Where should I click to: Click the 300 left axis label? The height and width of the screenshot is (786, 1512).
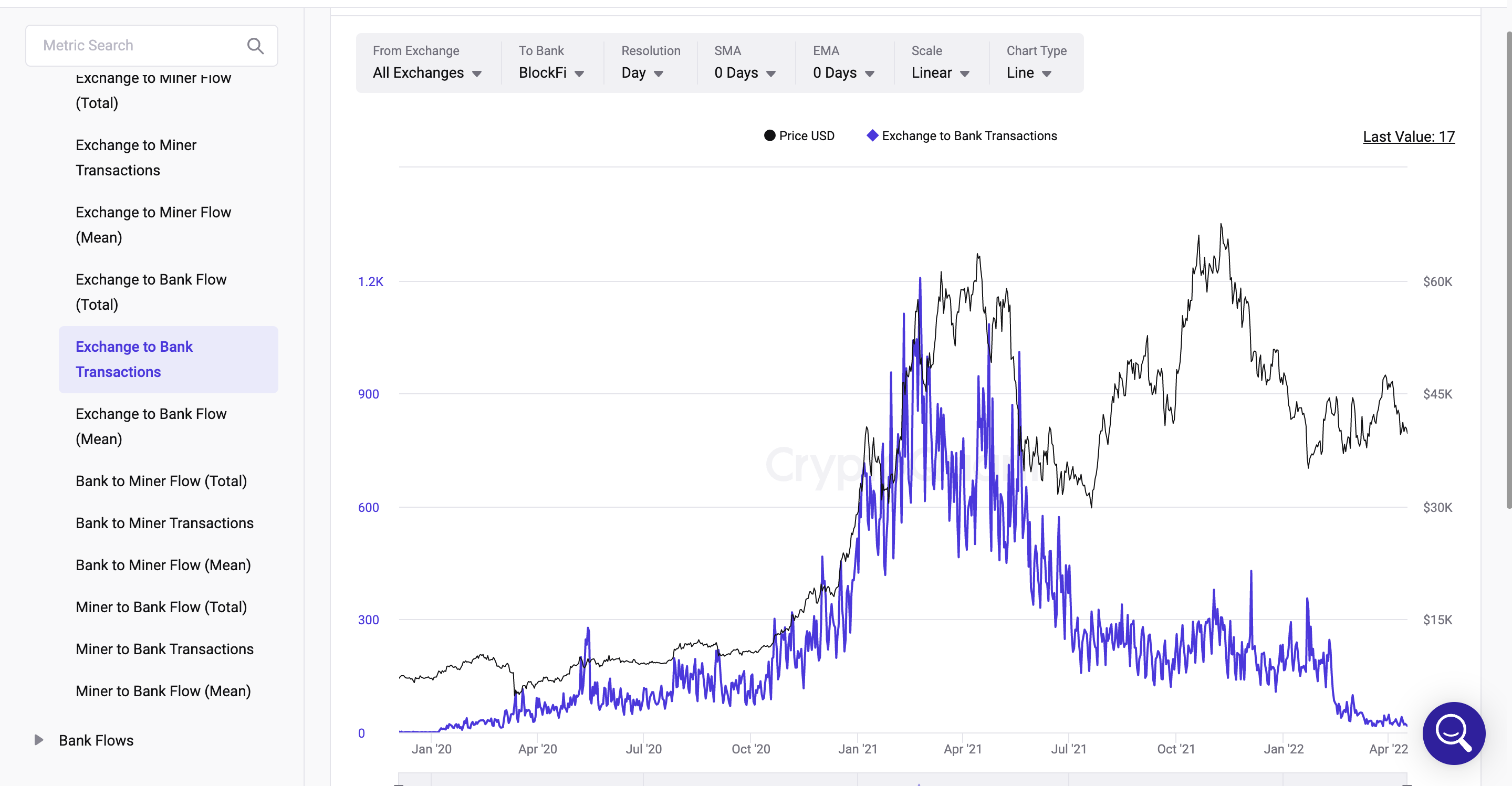(369, 620)
